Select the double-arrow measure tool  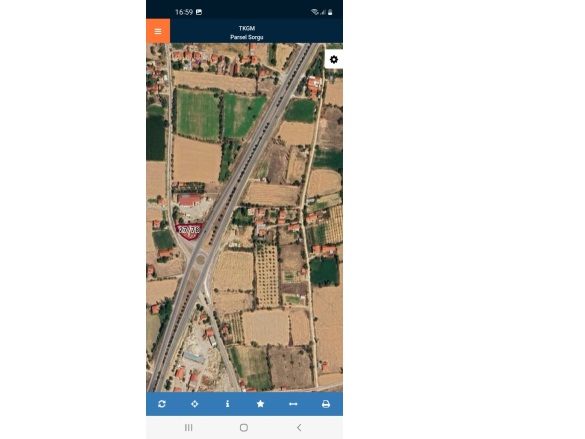click(x=293, y=404)
